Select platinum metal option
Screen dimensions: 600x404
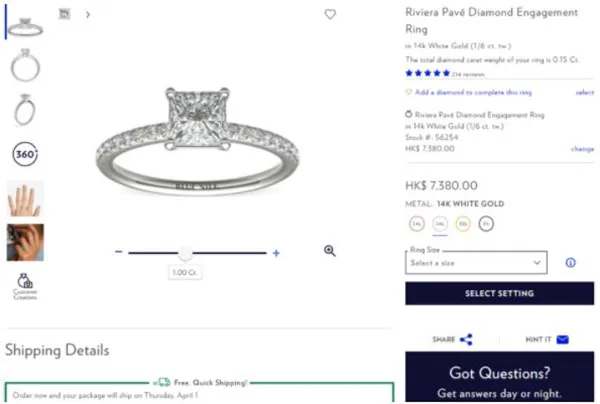point(486,224)
